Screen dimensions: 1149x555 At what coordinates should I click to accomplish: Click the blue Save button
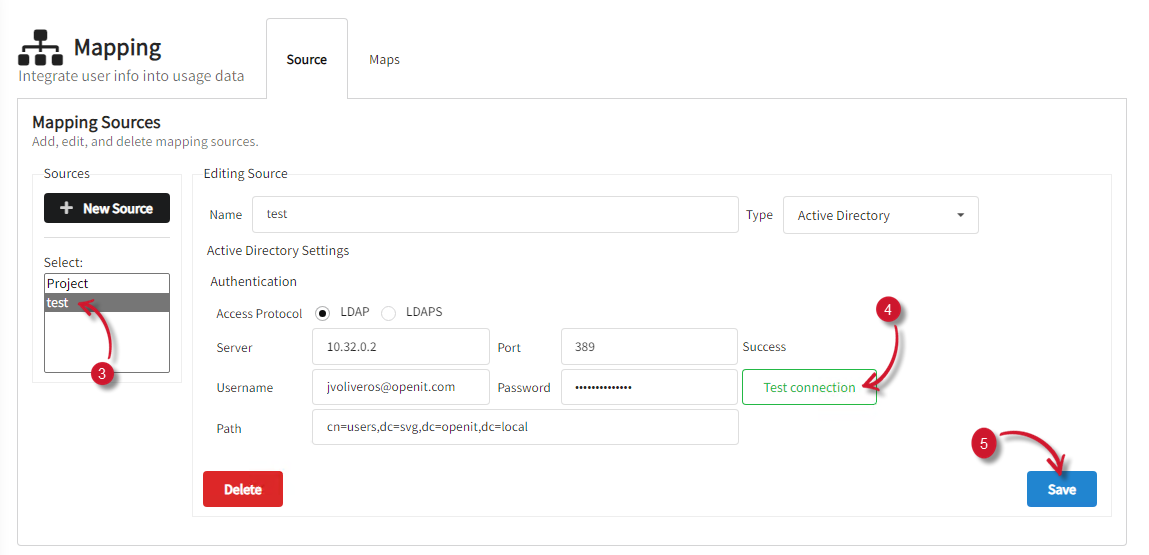tap(1062, 489)
